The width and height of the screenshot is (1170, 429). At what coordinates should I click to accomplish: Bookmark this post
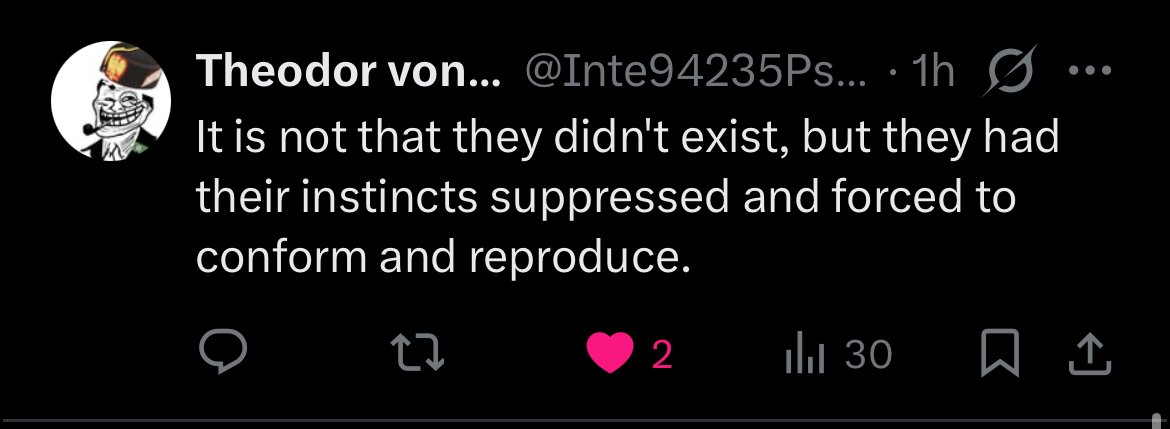coord(996,354)
